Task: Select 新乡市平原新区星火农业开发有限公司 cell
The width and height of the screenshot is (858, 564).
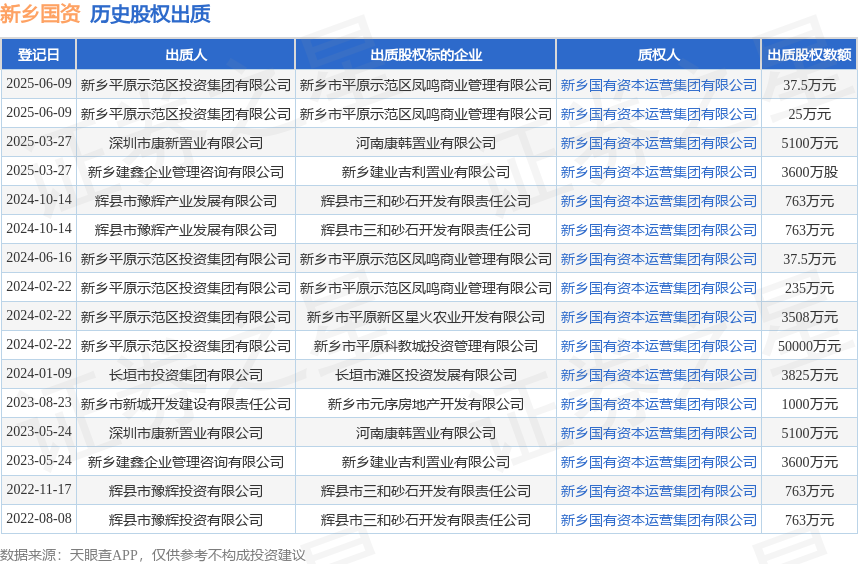Action: pyautogui.click(x=426, y=317)
